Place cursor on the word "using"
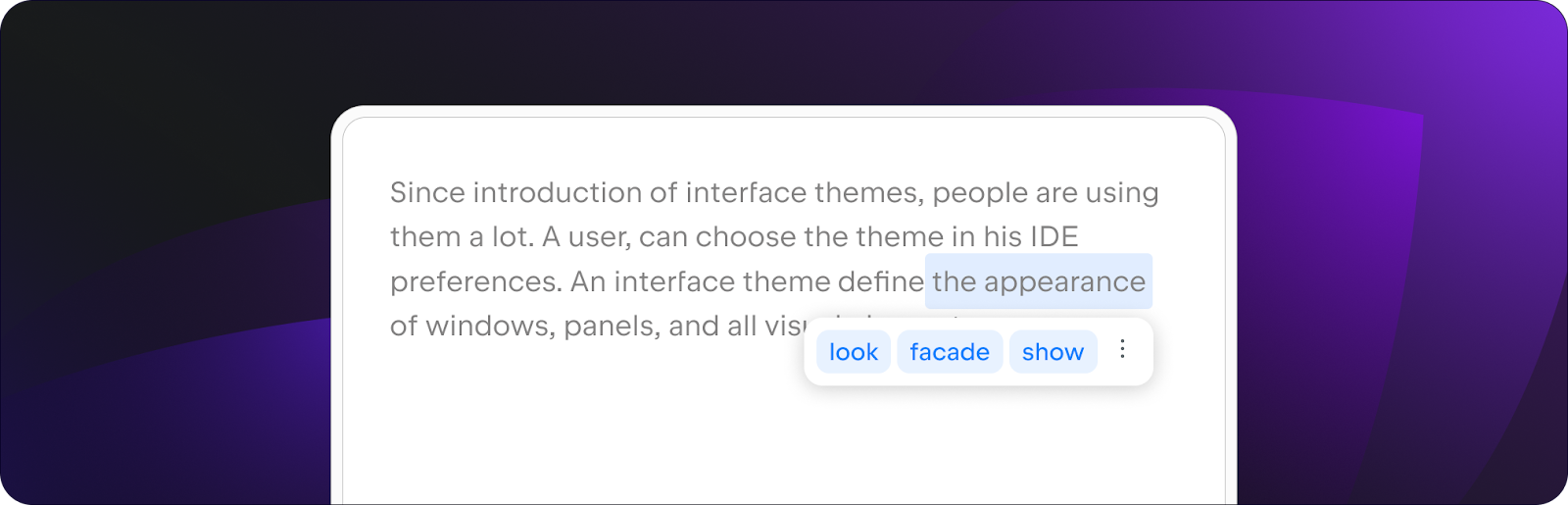Viewport: 1568px width, 505px height. pyautogui.click(x=1122, y=194)
